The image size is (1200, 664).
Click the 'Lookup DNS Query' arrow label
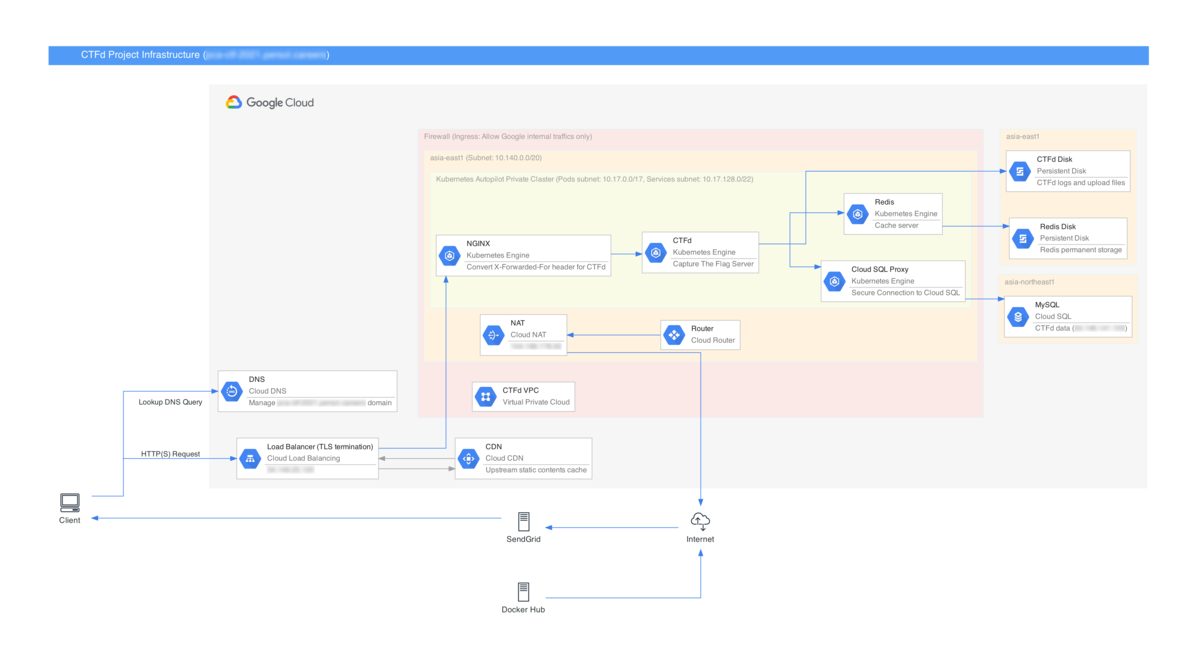click(x=170, y=402)
